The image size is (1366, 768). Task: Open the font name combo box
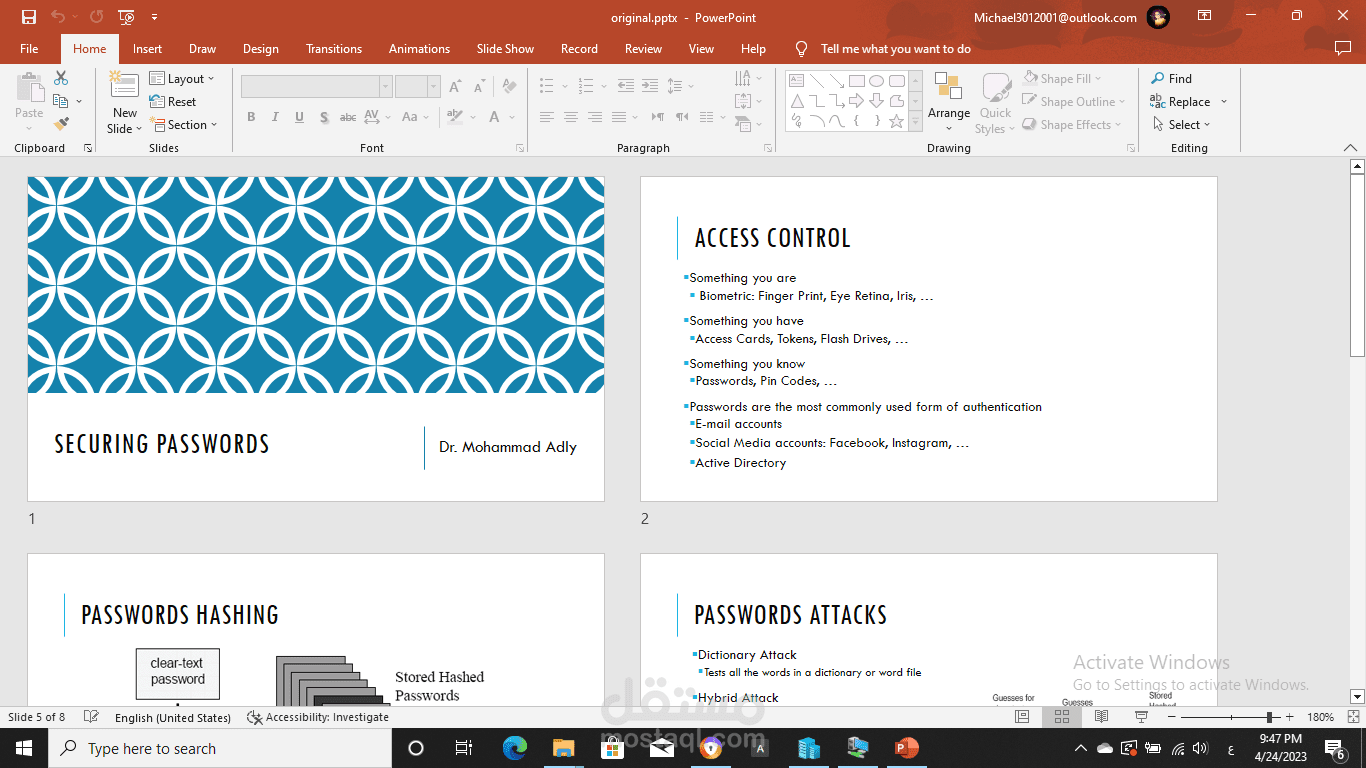(x=316, y=87)
